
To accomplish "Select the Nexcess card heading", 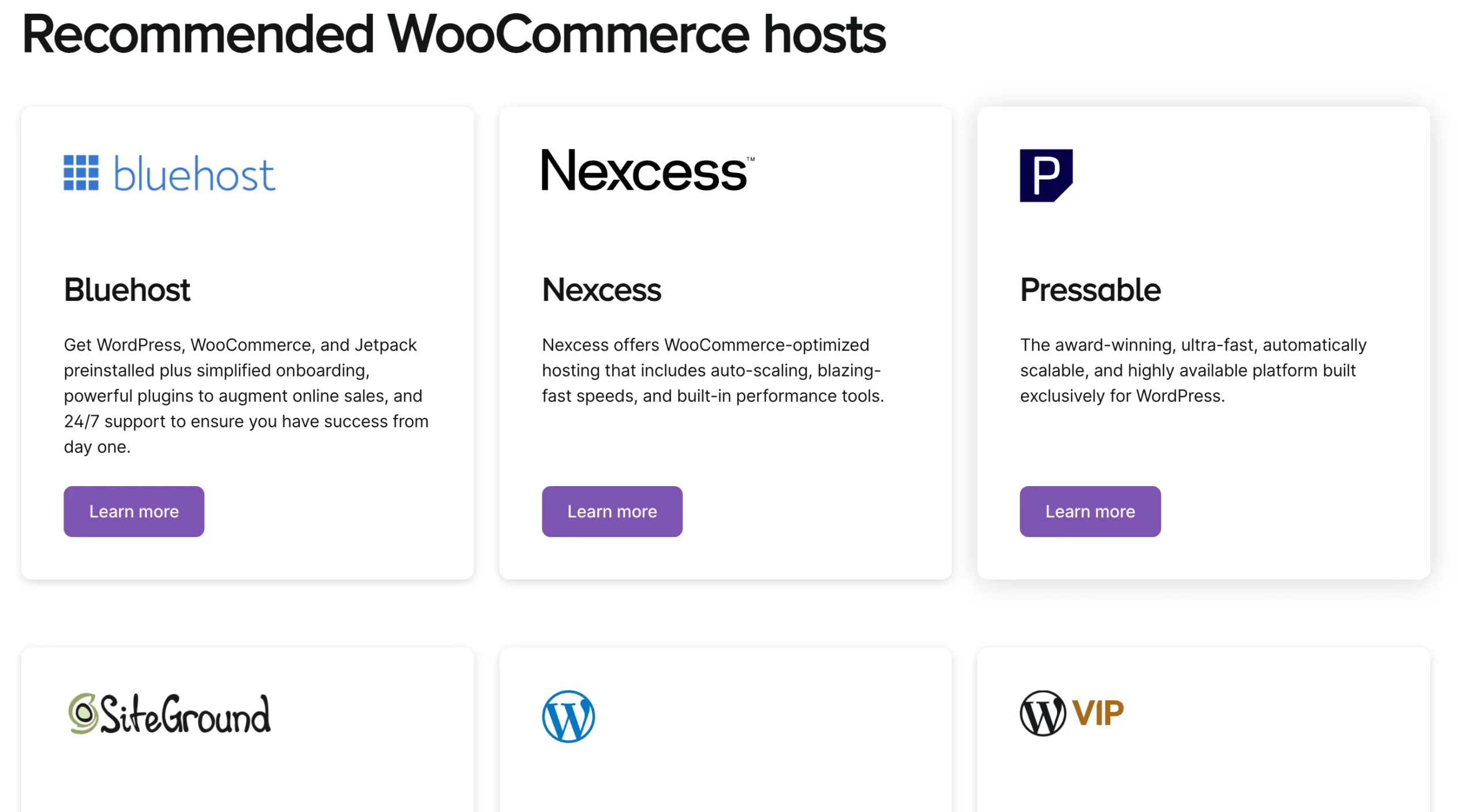I will coord(601,290).
